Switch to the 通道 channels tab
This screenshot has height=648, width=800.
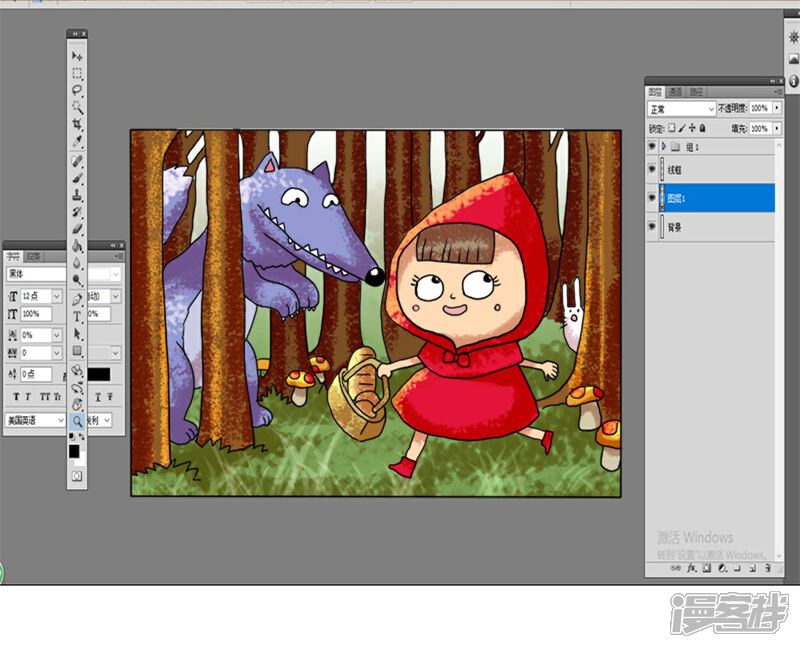coord(675,89)
